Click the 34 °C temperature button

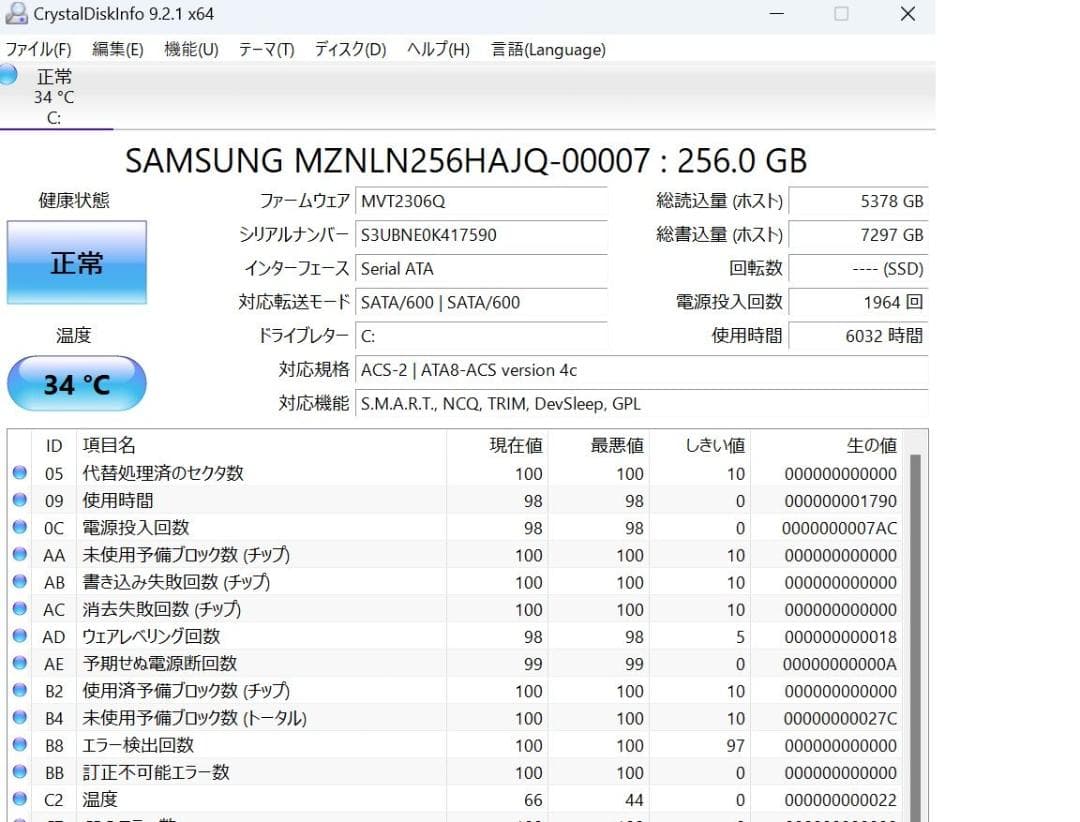point(76,383)
